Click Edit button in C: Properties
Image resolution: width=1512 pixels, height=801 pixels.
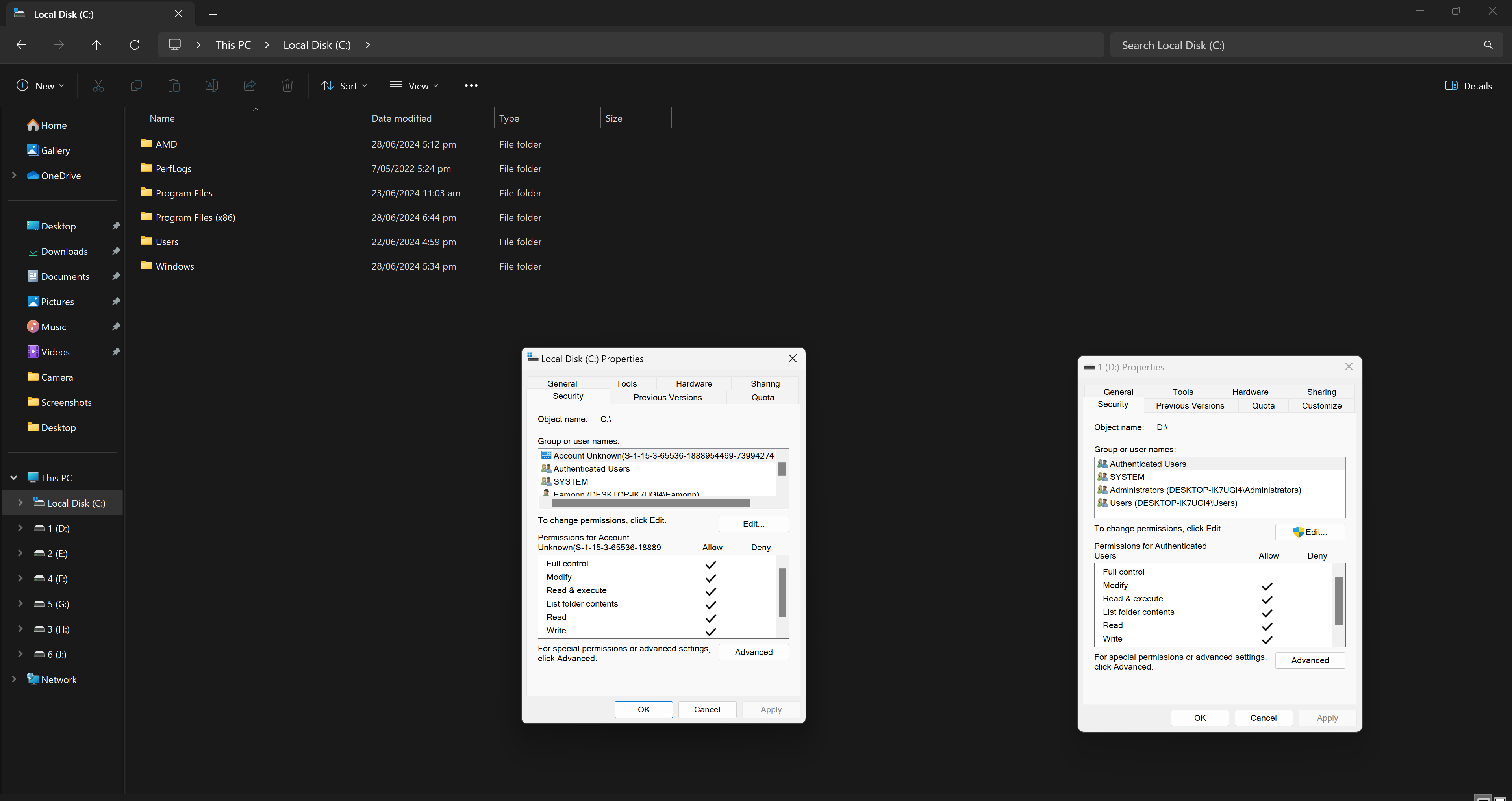[754, 524]
